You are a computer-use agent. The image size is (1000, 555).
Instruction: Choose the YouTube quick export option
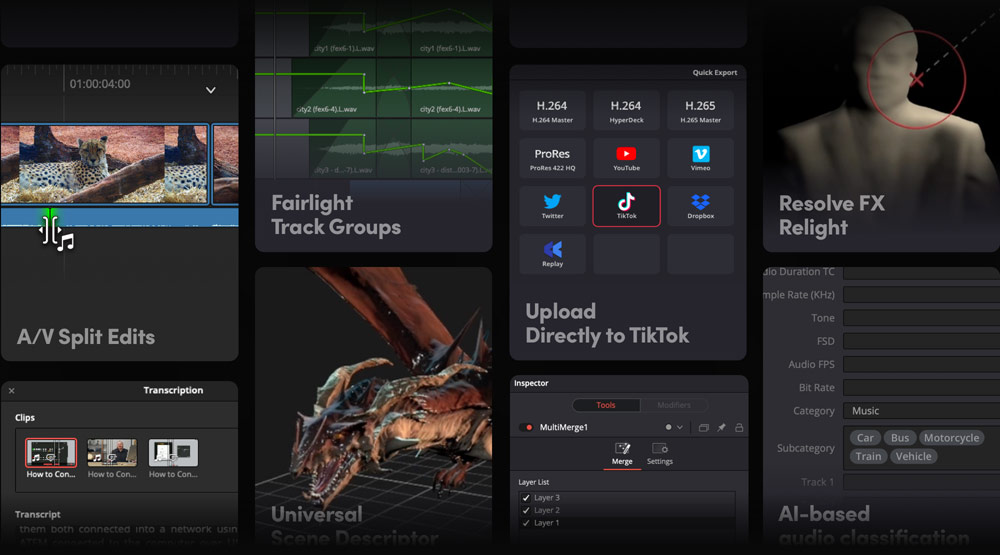[x=626, y=158]
